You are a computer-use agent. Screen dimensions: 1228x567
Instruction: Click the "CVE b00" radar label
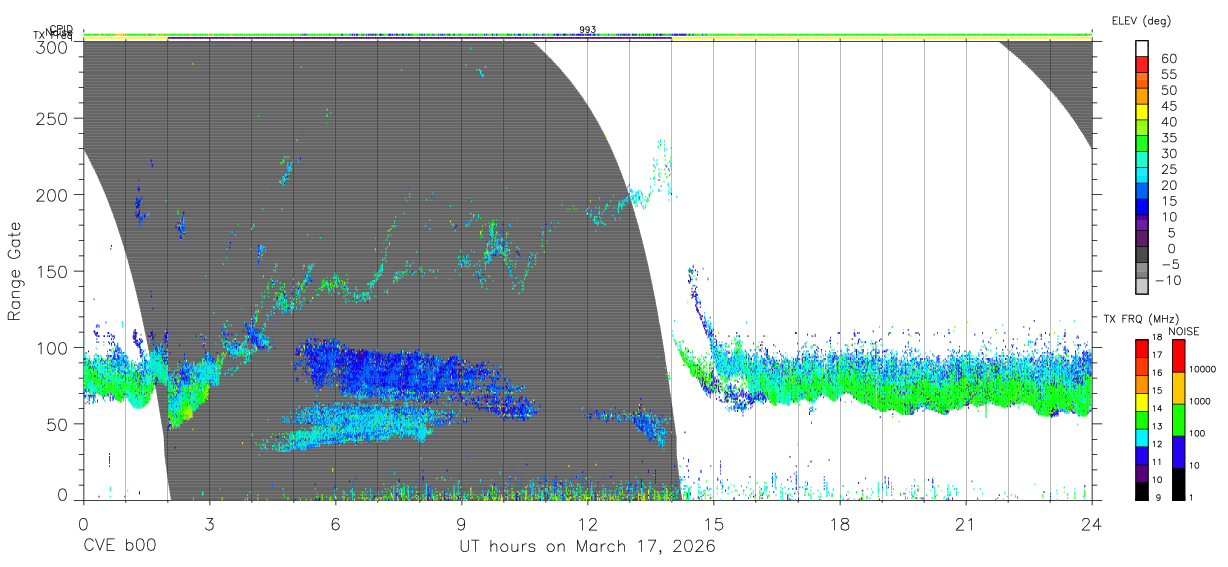(x=119, y=547)
